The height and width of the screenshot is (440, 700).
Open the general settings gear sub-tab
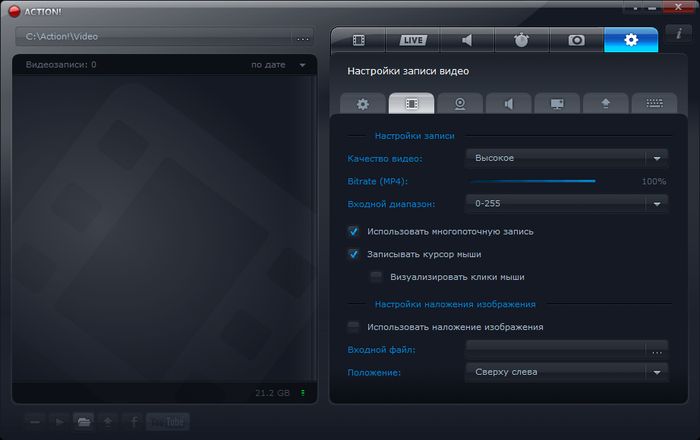click(x=363, y=103)
